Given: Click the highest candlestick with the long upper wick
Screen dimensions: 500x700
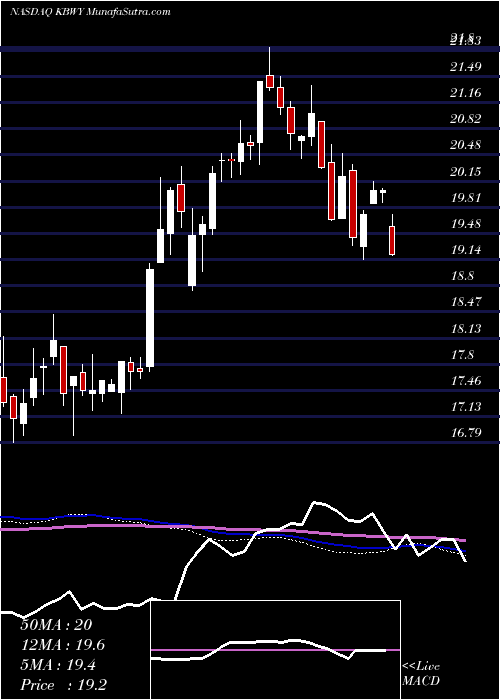Looking at the screenshot, I should 270,69.
